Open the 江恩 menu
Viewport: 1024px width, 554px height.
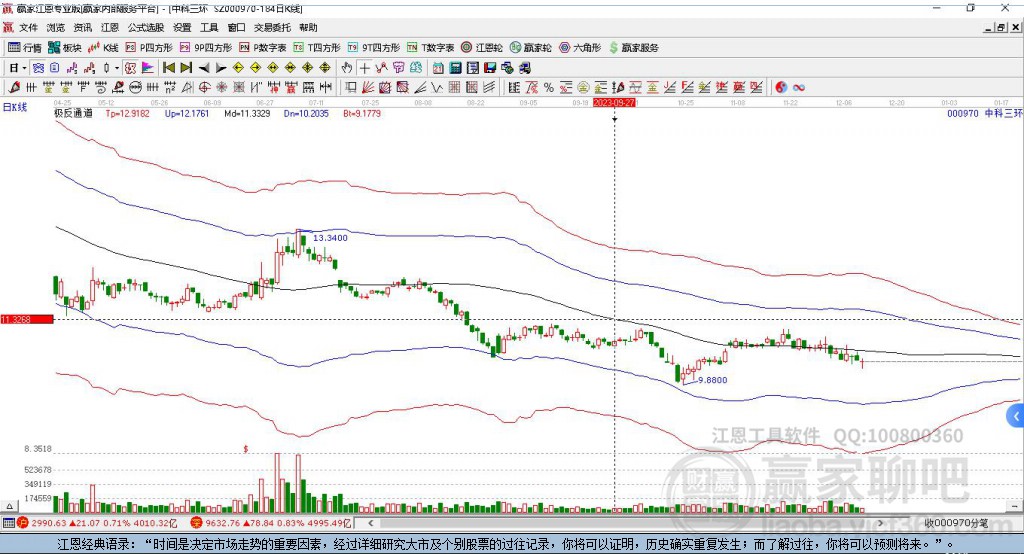pos(110,27)
